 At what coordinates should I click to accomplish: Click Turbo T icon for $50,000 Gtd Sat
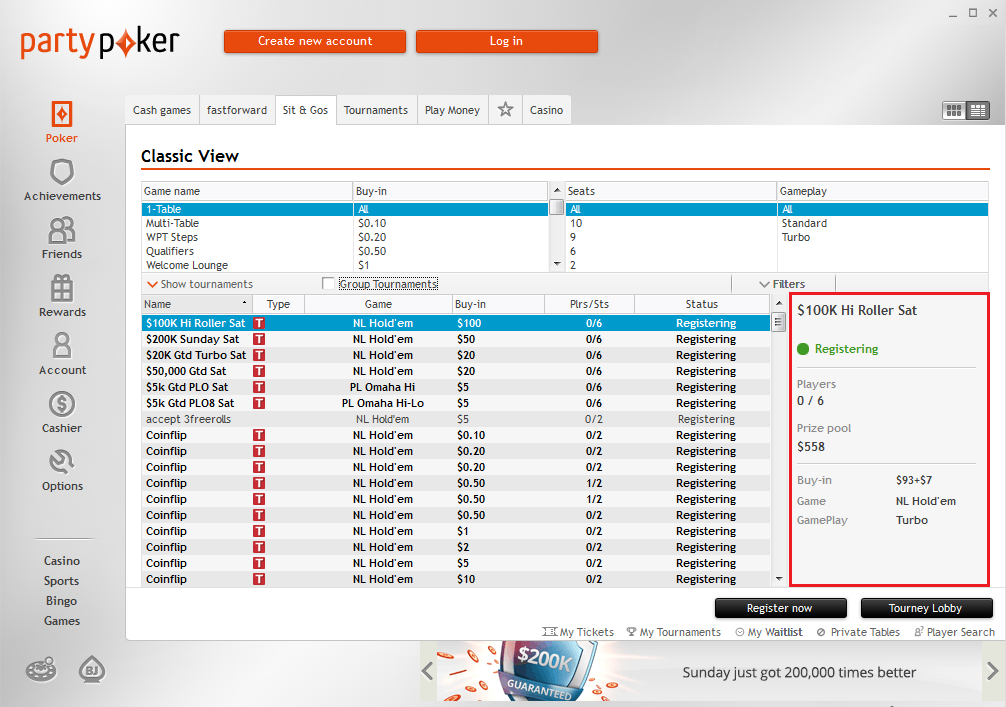click(259, 371)
